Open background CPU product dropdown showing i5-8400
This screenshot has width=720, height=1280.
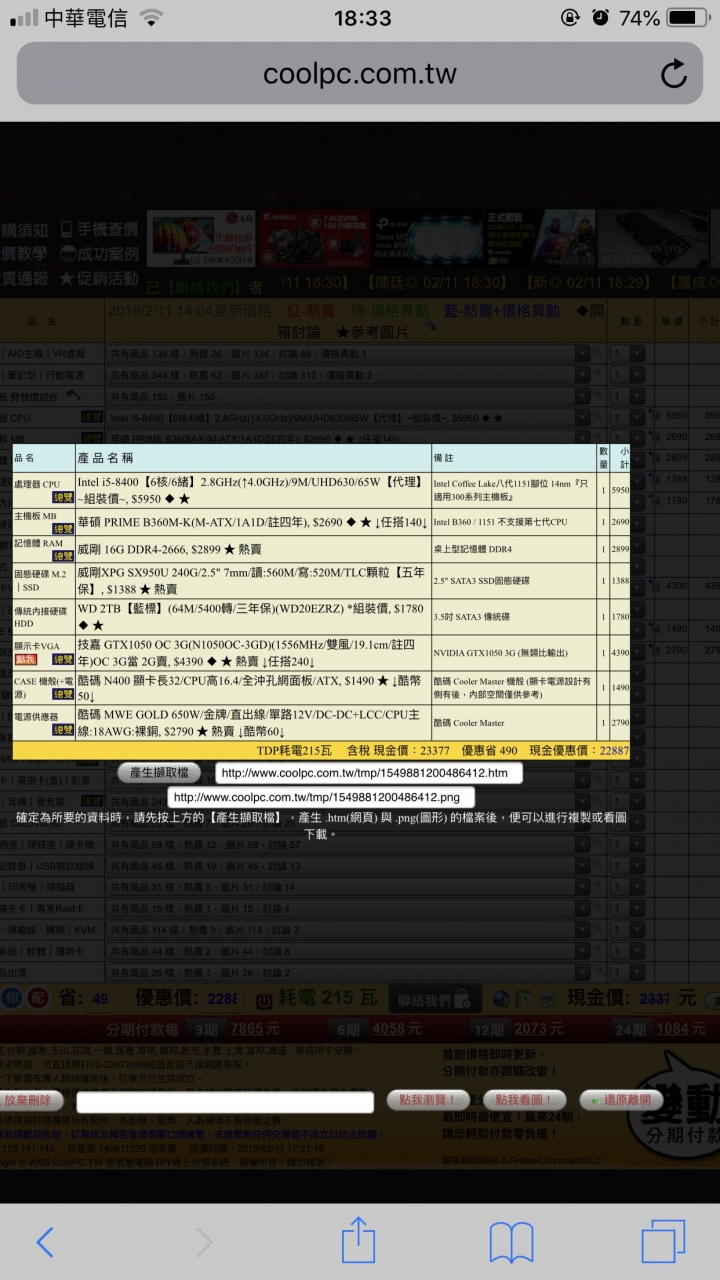[348, 416]
